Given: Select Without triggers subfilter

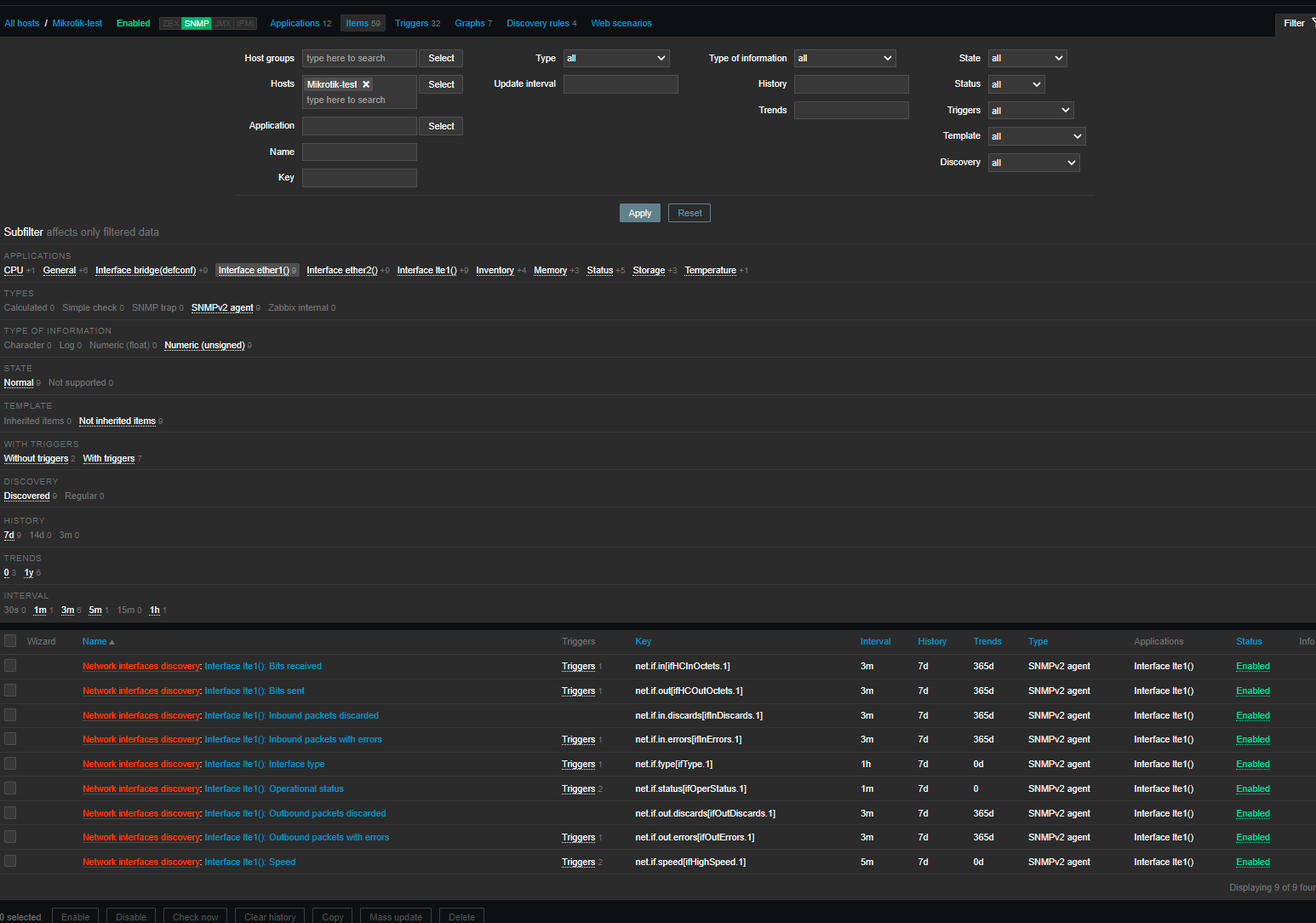Looking at the screenshot, I should (36, 458).
